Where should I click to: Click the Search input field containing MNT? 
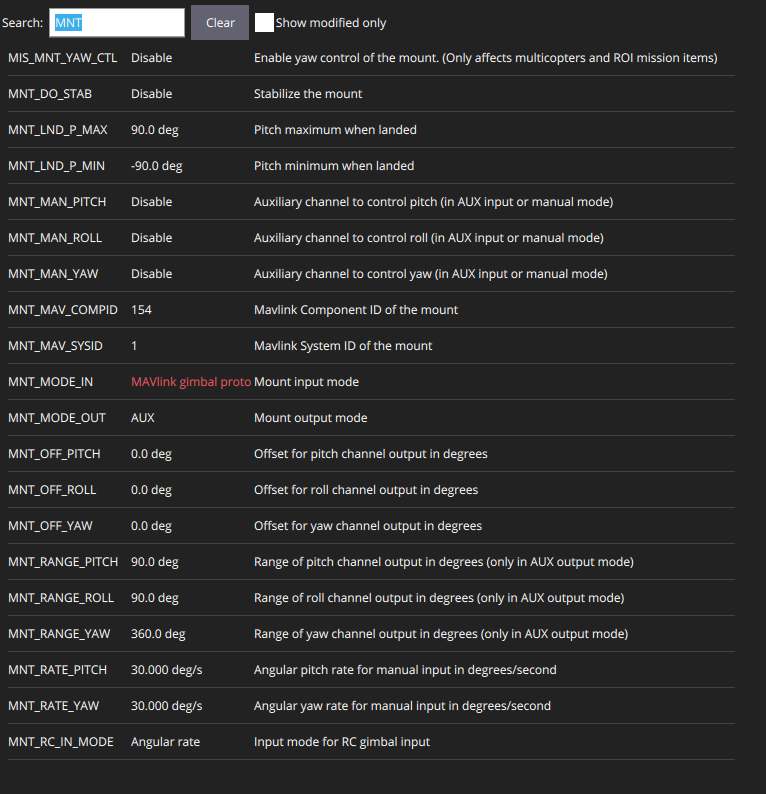coord(117,23)
